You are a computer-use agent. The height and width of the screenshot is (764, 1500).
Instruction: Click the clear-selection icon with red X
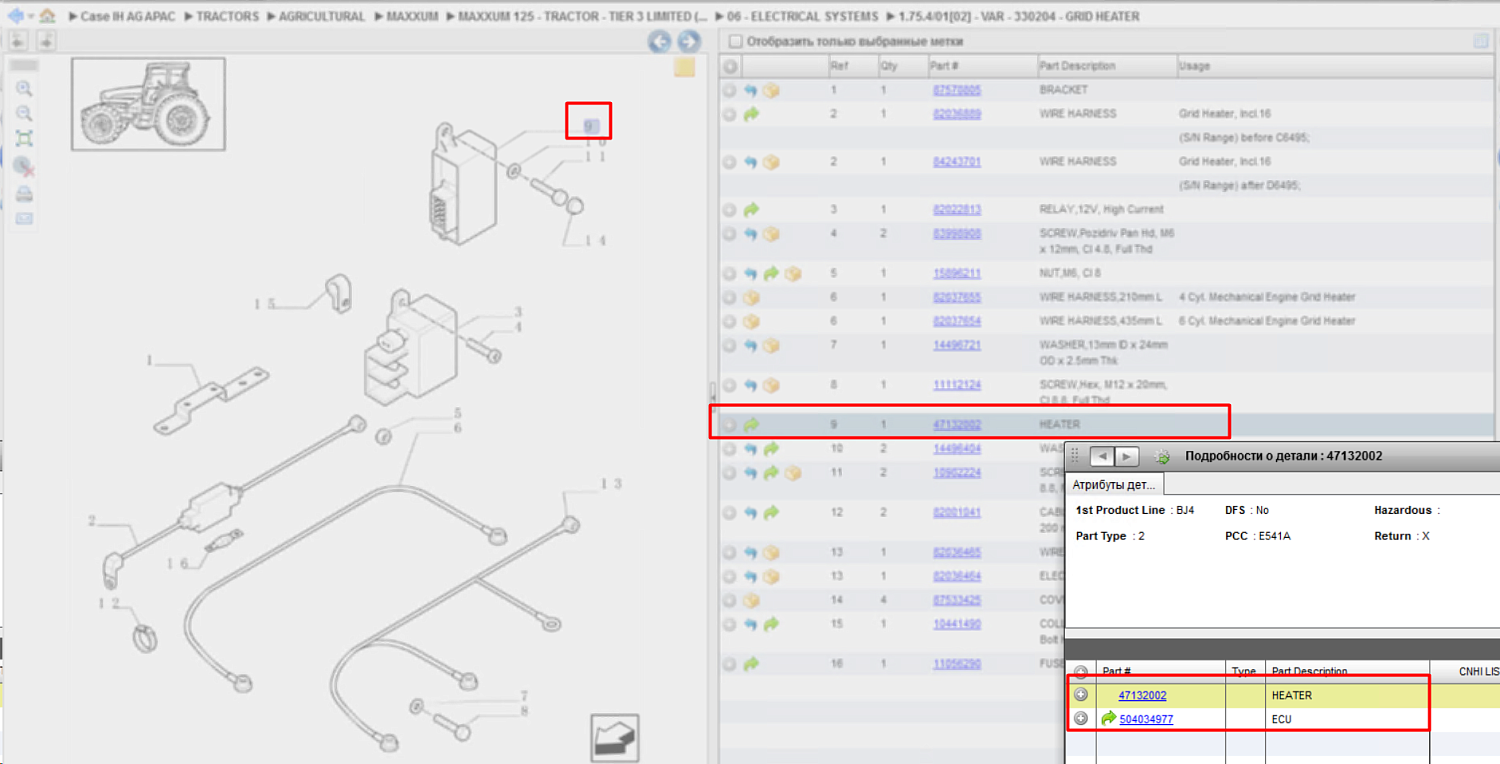tap(24, 166)
